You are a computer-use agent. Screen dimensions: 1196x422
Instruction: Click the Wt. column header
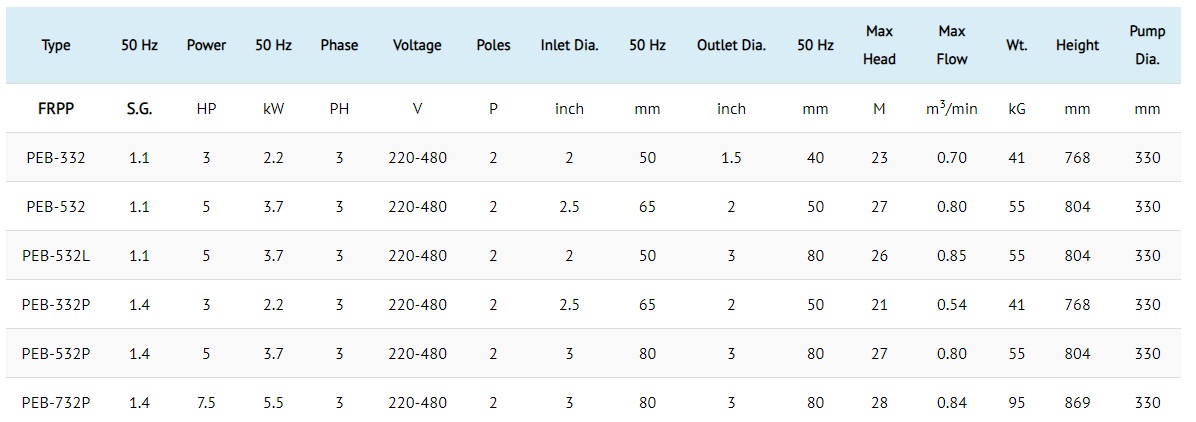(1016, 45)
